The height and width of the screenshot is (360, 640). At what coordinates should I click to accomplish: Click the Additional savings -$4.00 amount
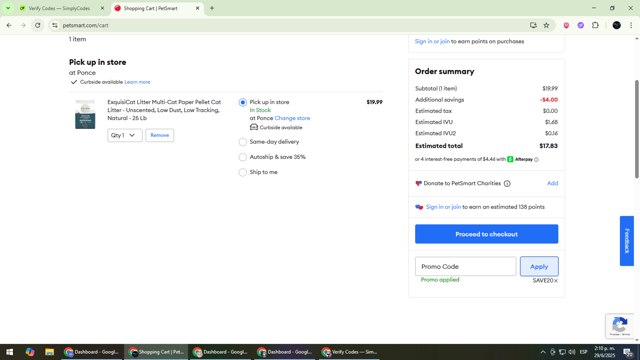pyautogui.click(x=549, y=100)
